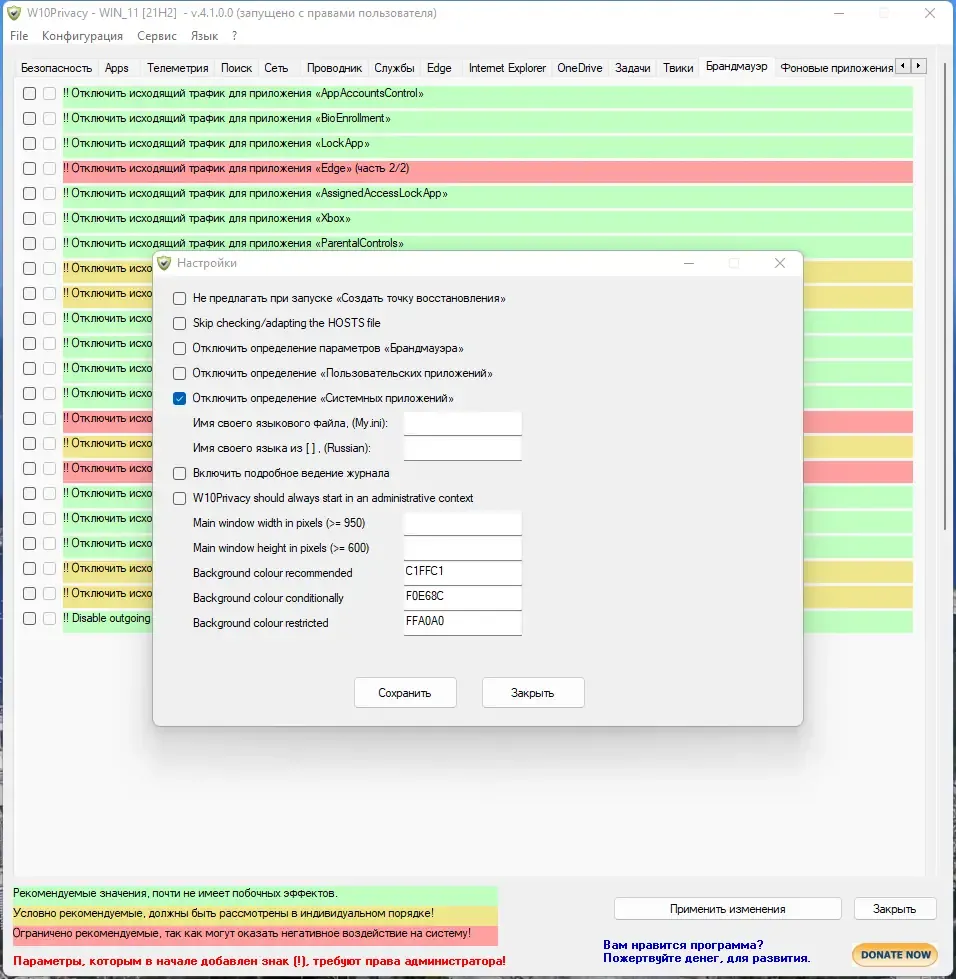Image resolution: width=956 pixels, height=979 pixels.
Task: Enable Skip checking/adapting the HOSTS file
Action: pyautogui.click(x=179, y=323)
